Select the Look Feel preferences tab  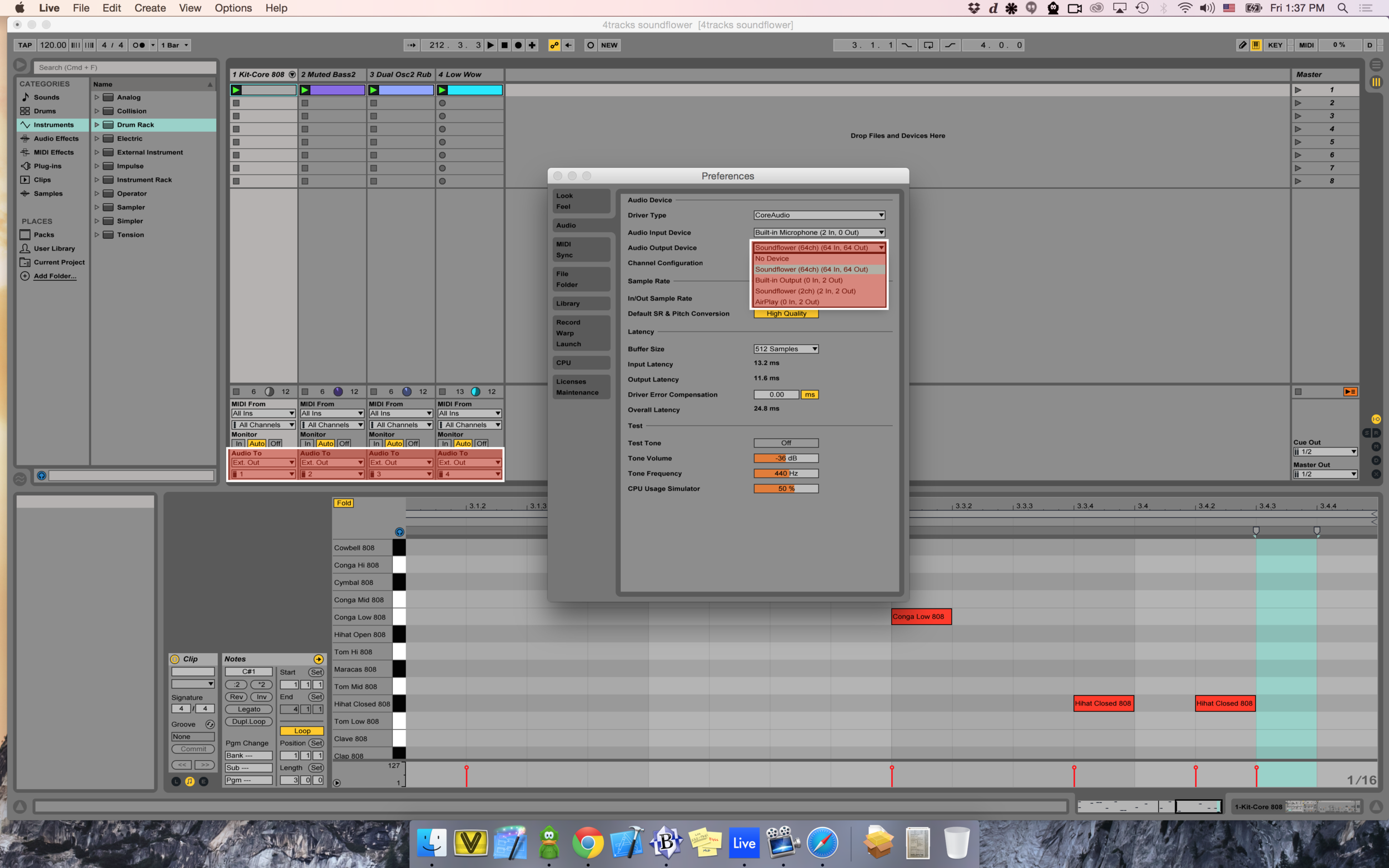[581, 201]
